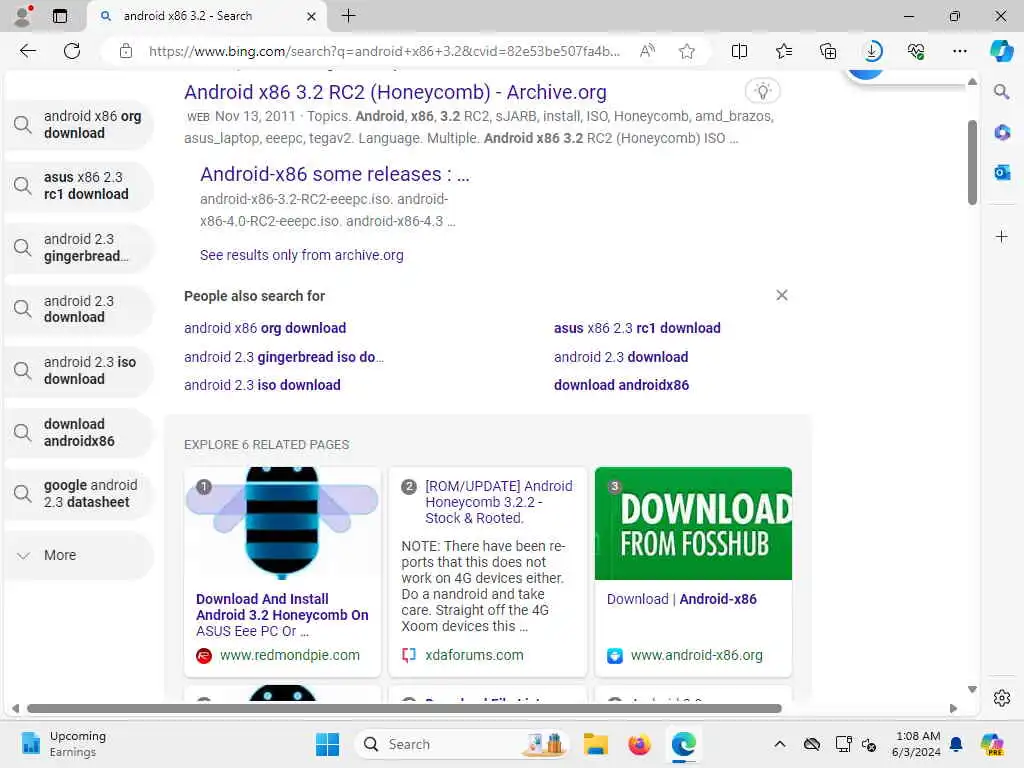This screenshot has width=1024, height=768.
Task: Click the lightbulb insight icon beside Archive.org result
Action: (x=762, y=91)
